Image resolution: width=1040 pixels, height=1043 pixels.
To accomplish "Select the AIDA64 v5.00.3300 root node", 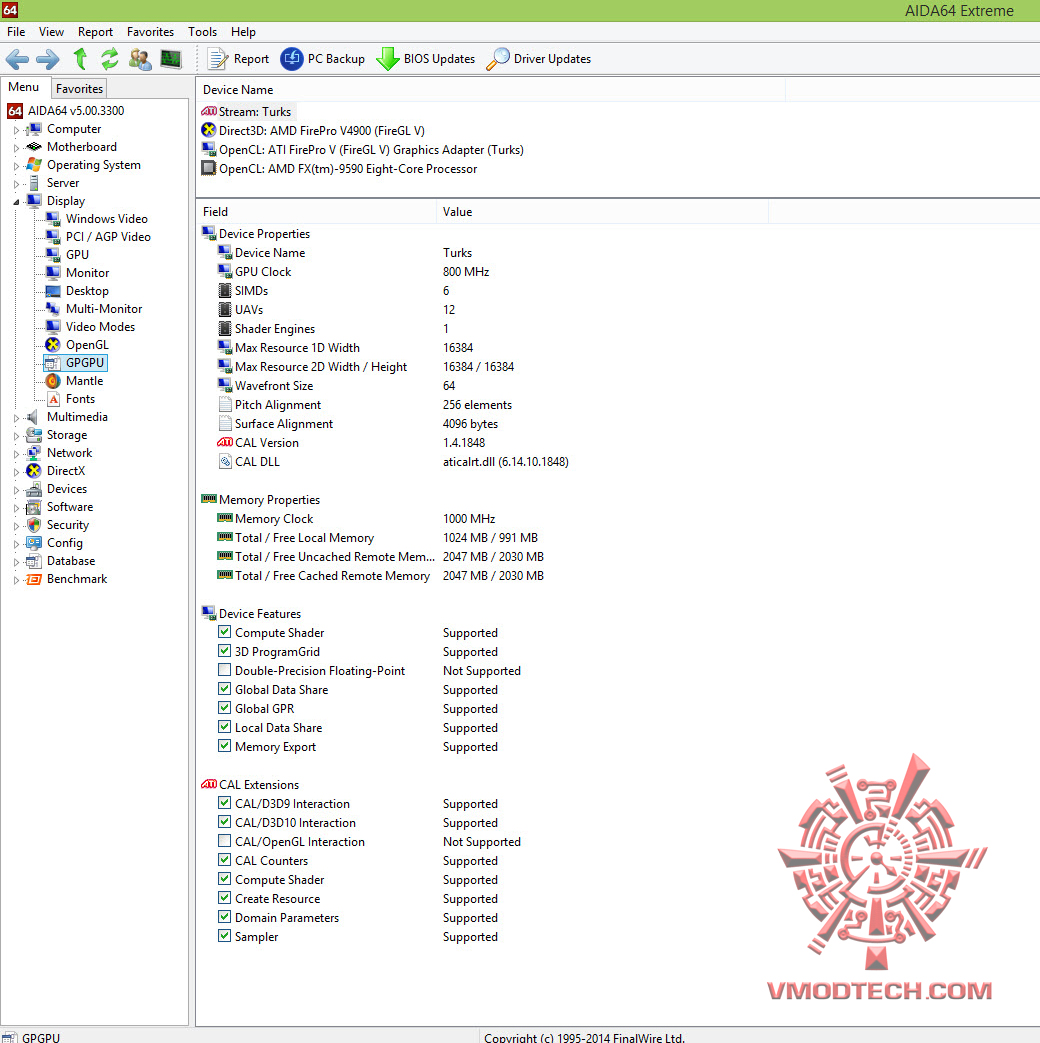I will click(x=67, y=111).
